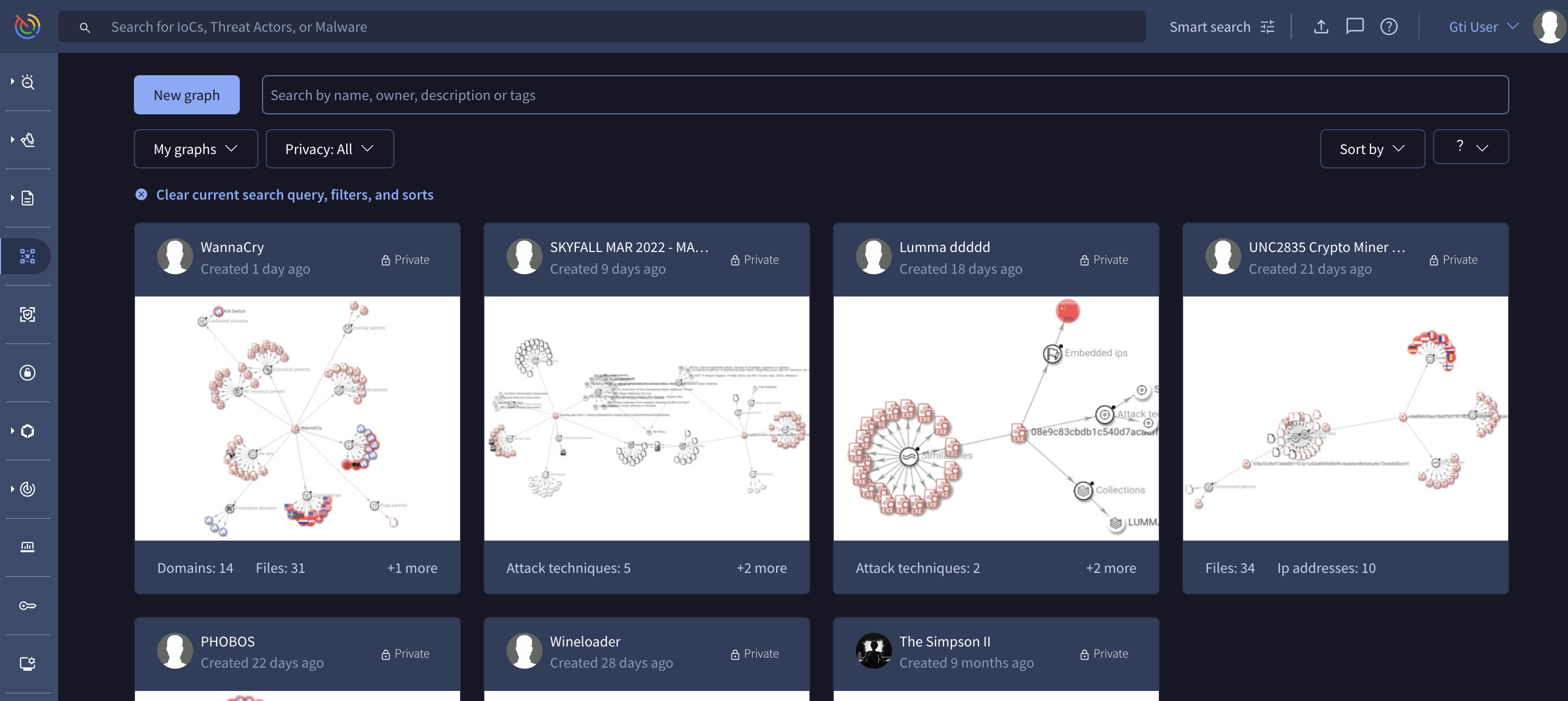Click The Simpson II card title
Viewport: 1568px width, 701px height.
945,641
